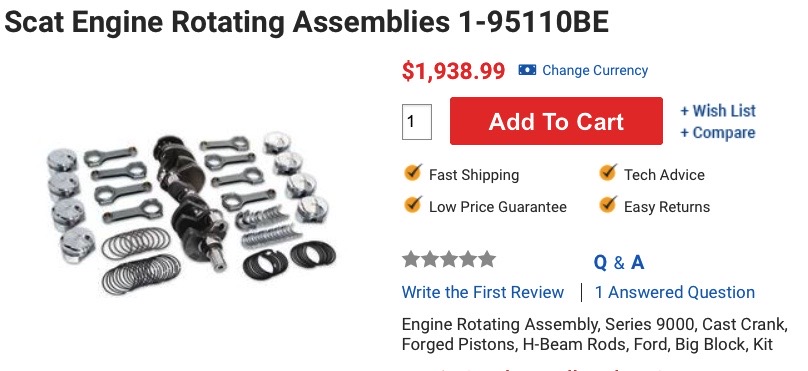Add the rotating assembly to cart
This screenshot has width=808, height=371.
[556, 121]
